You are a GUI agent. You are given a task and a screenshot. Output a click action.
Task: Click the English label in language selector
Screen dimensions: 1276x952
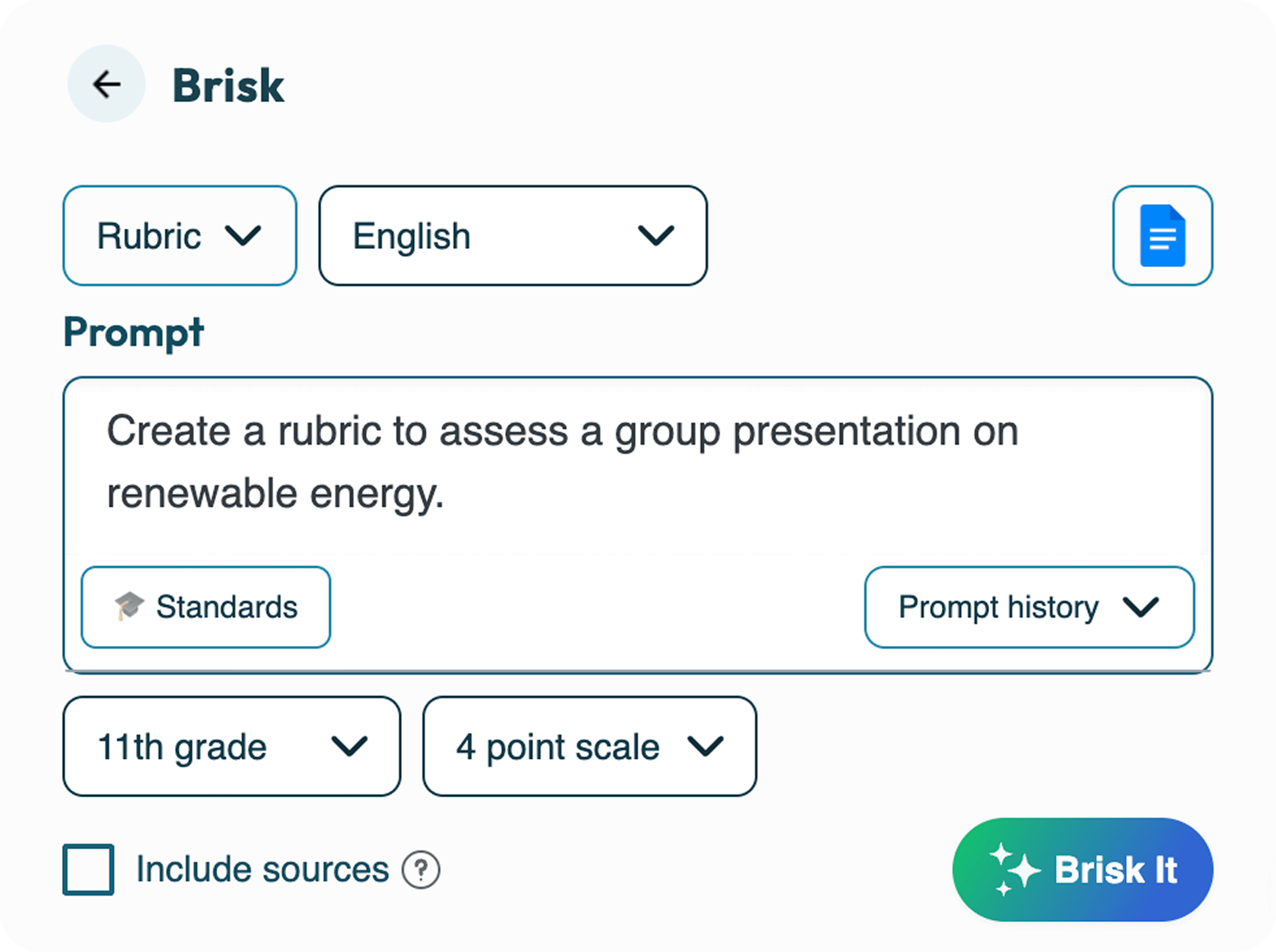coord(412,236)
